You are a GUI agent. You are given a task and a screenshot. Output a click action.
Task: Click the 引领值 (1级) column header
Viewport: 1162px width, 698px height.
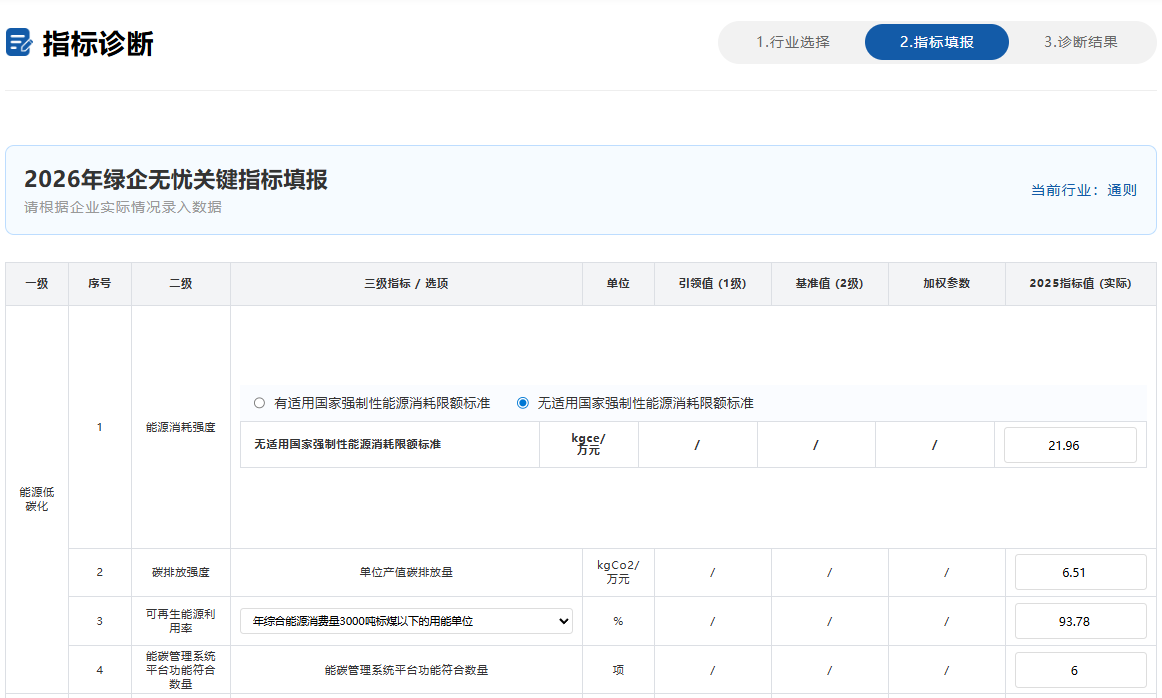click(712, 284)
